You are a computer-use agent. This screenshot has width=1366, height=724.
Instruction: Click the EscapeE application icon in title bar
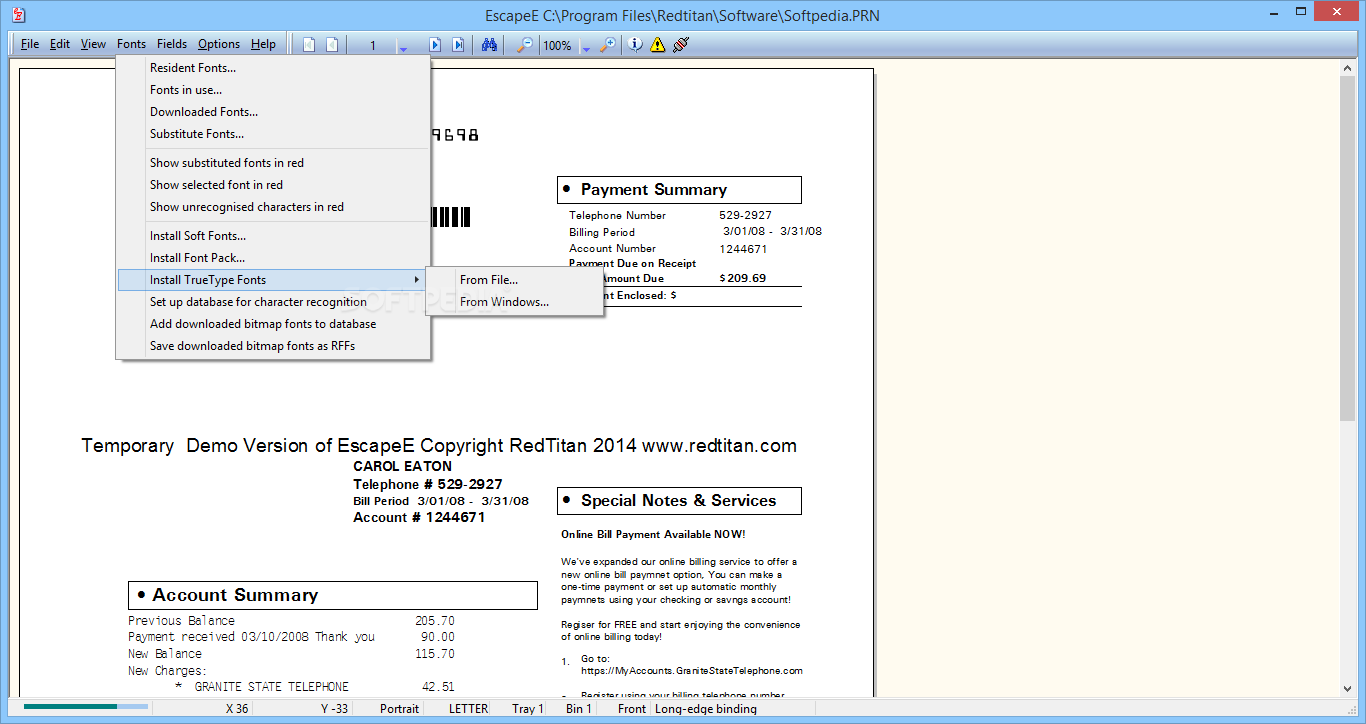coord(18,15)
